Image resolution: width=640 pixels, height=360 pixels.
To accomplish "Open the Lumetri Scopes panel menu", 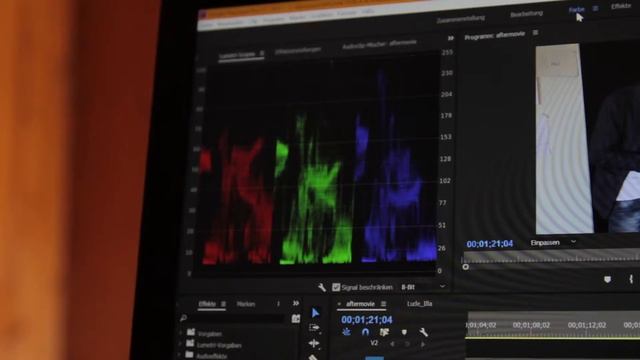I will pos(262,53).
